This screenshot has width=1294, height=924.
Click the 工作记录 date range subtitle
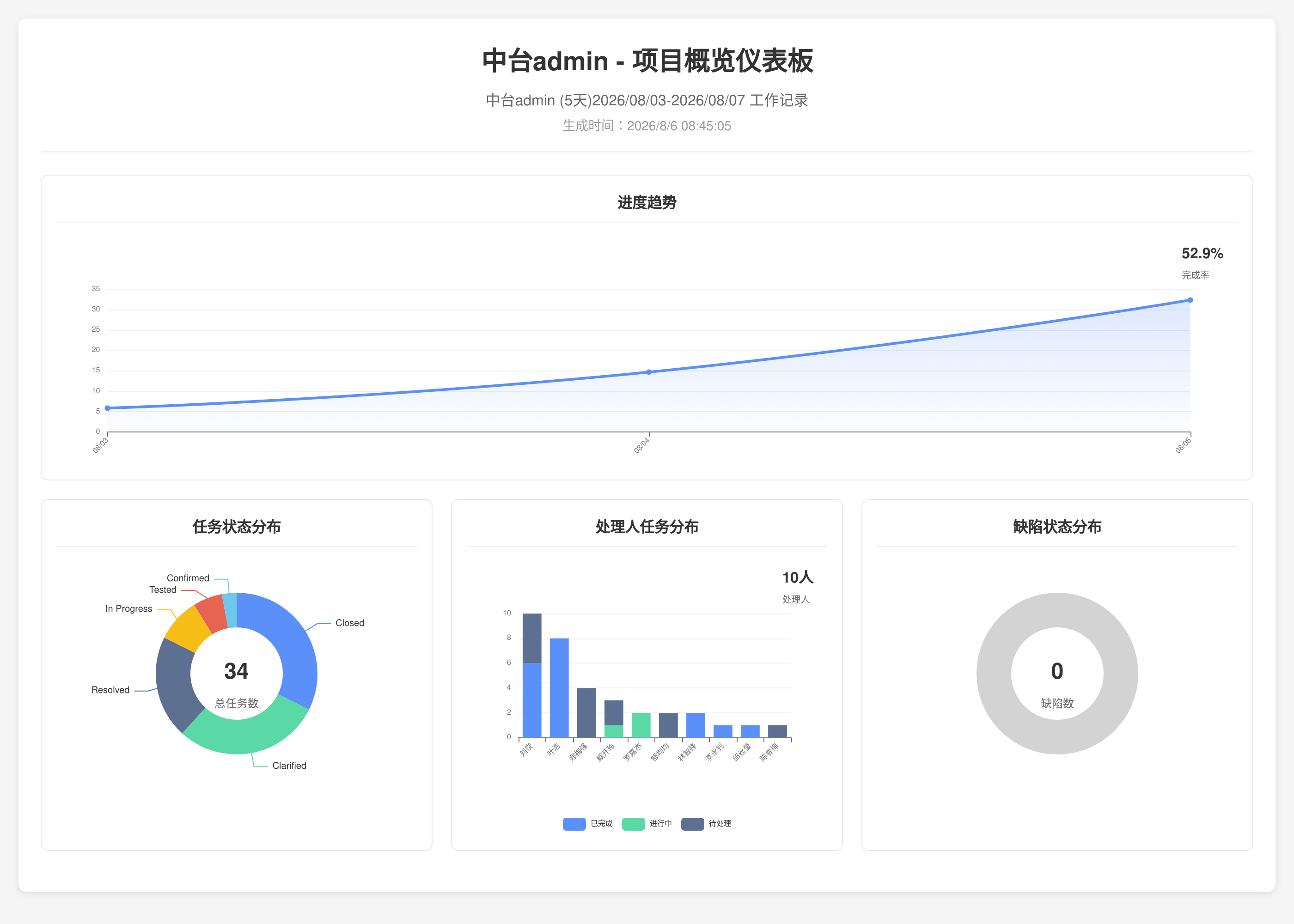click(x=647, y=101)
